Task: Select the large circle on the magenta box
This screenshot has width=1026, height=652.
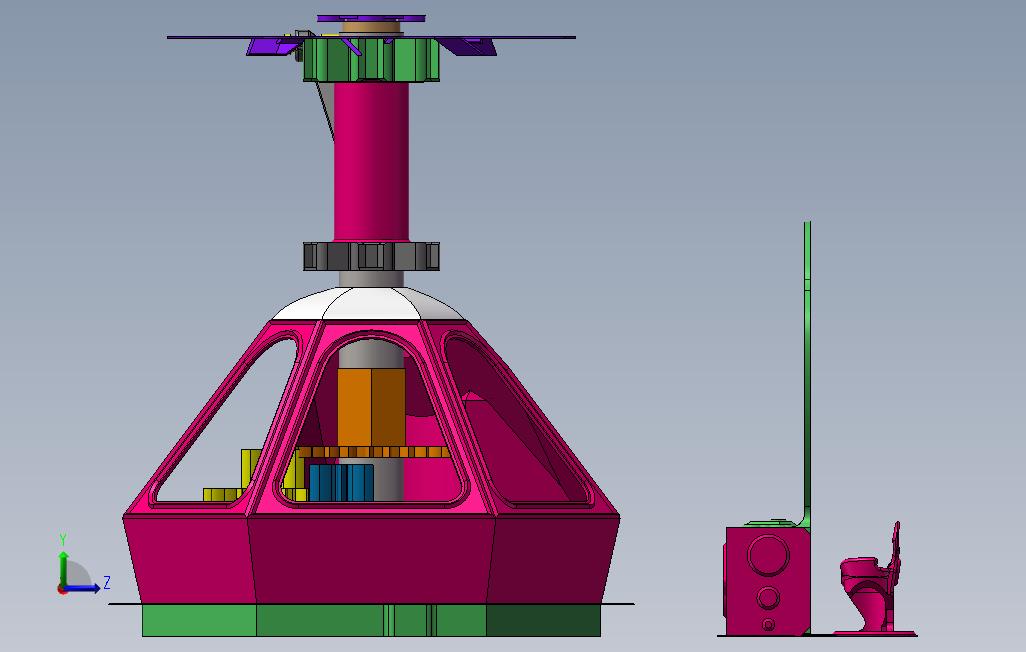Action: 768,555
